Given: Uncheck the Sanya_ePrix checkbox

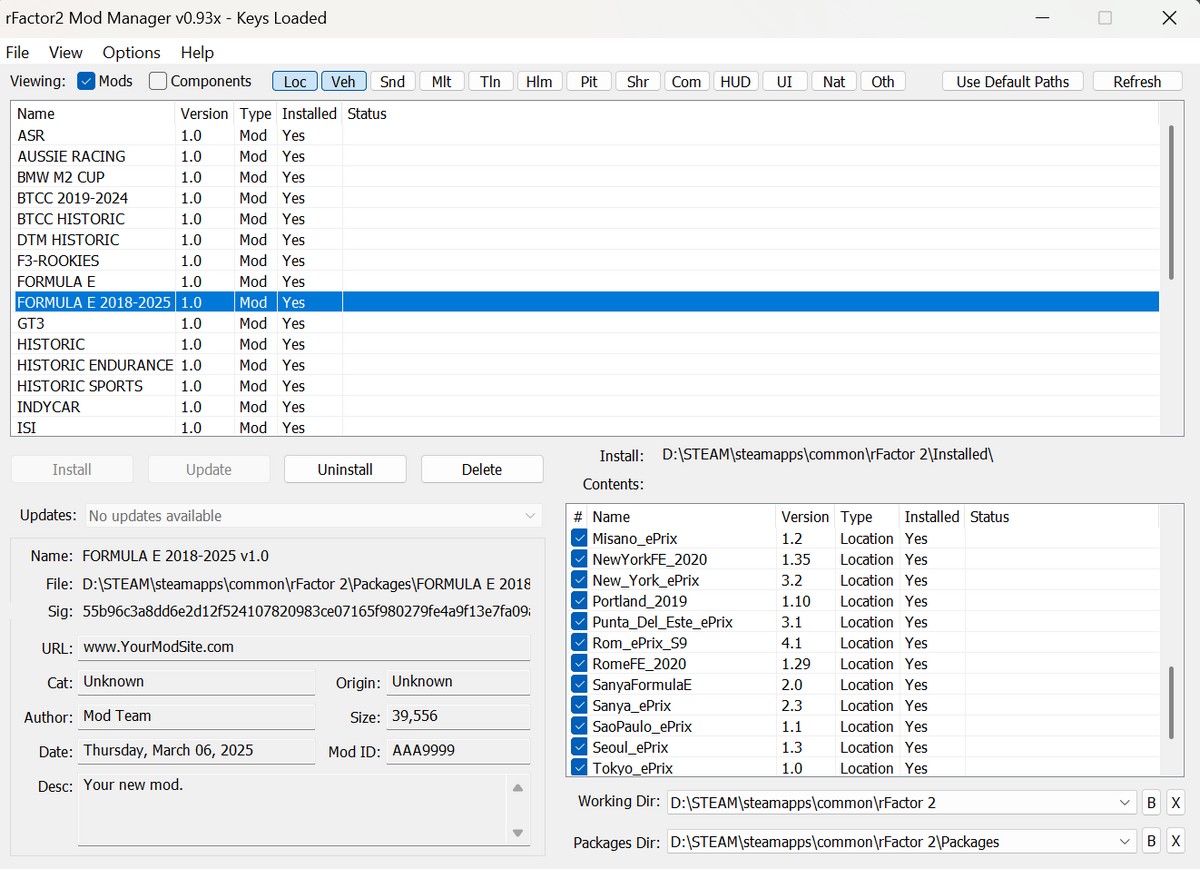Looking at the screenshot, I should pos(579,706).
